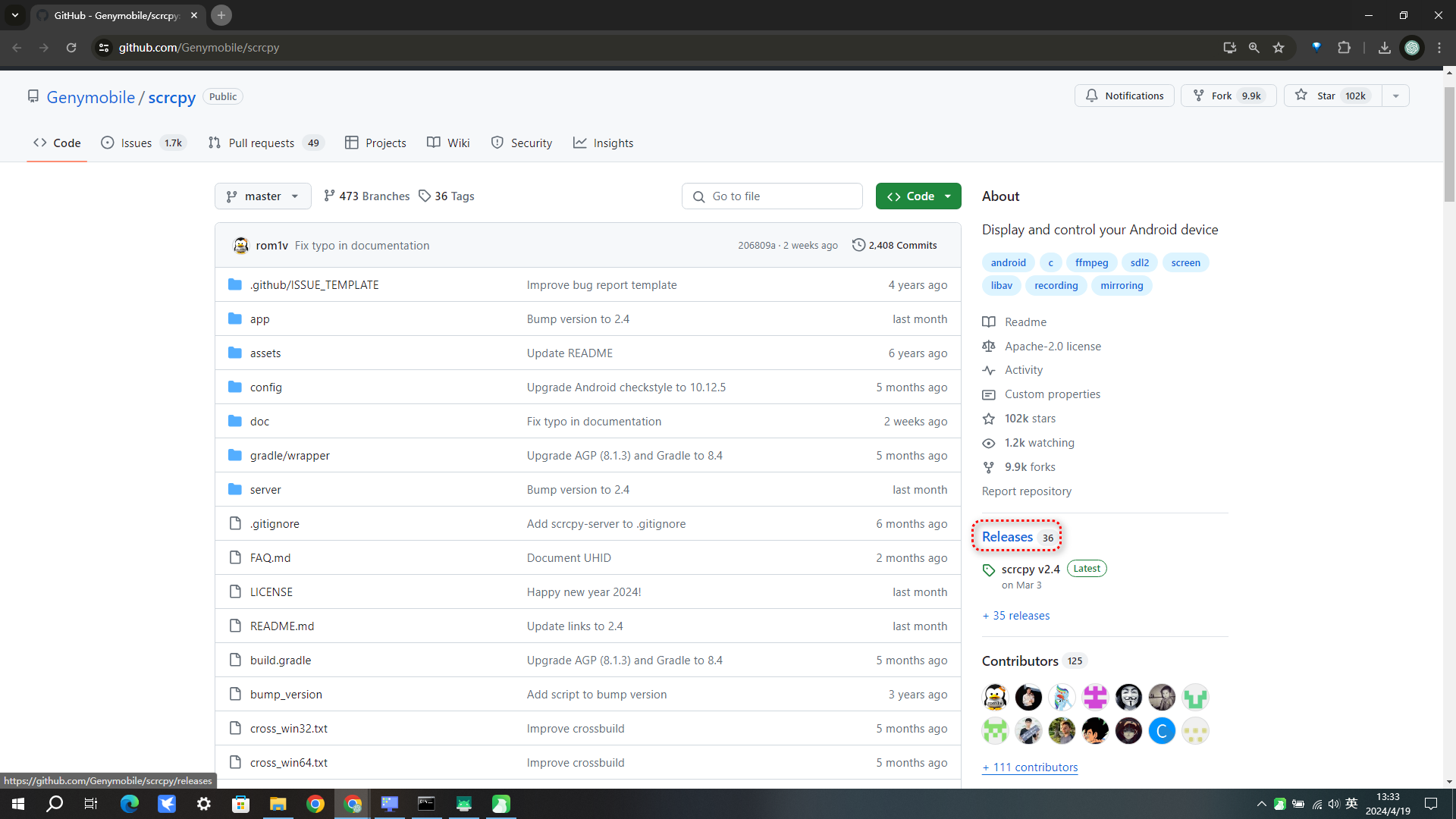
Task: Switch to the Issues tab
Action: coord(136,143)
